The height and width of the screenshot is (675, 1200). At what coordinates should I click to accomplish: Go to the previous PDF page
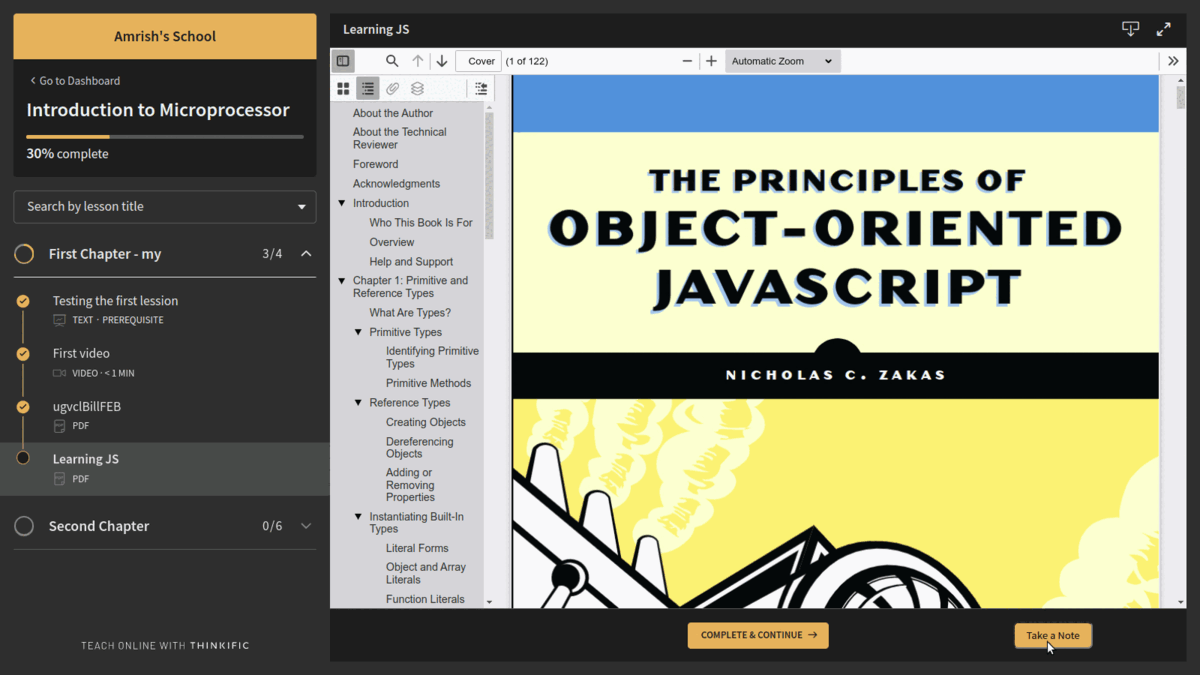pos(418,61)
